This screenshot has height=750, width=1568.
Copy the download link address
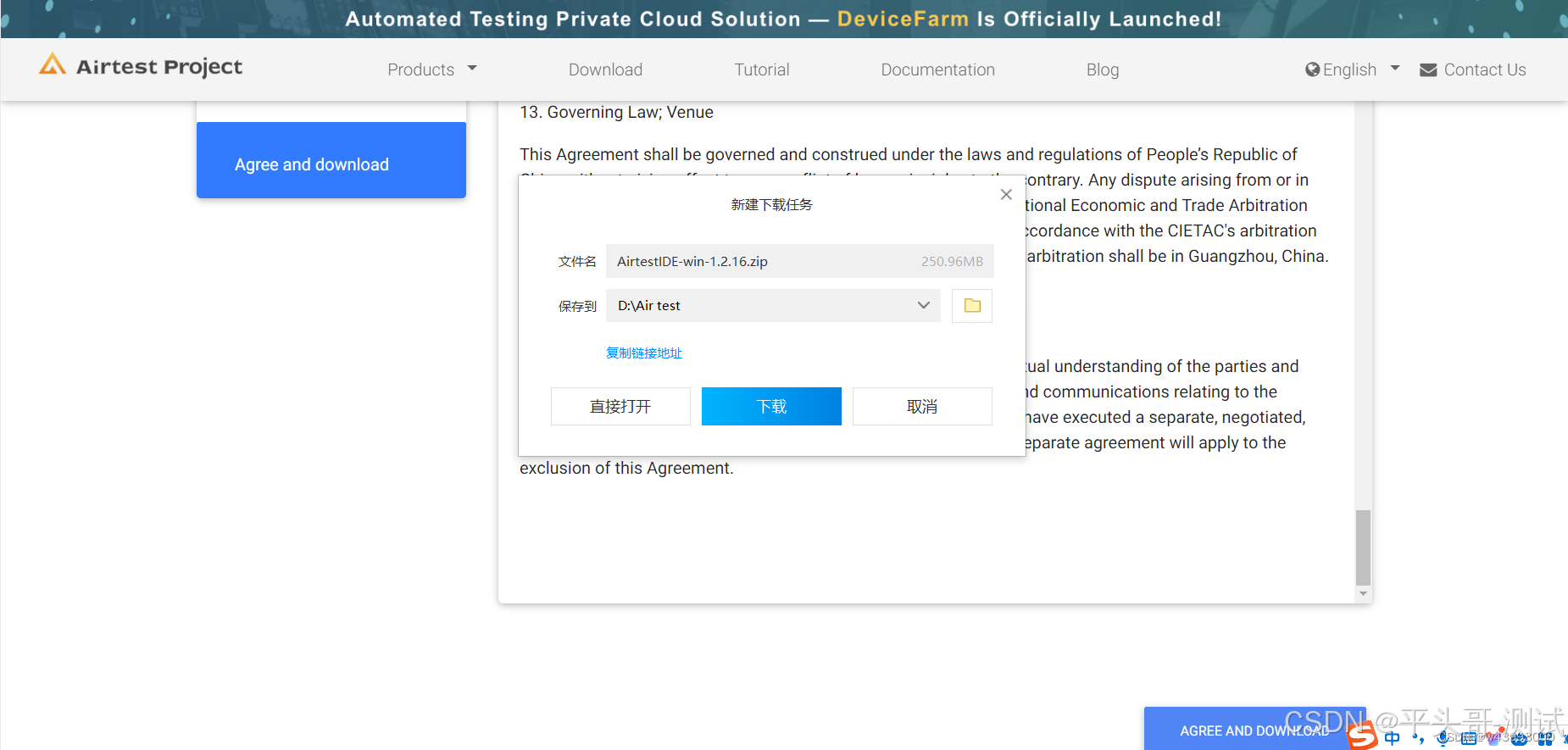point(644,353)
